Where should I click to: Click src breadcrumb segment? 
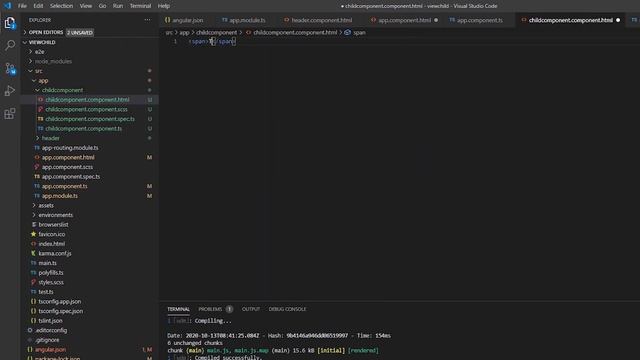[169, 32]
